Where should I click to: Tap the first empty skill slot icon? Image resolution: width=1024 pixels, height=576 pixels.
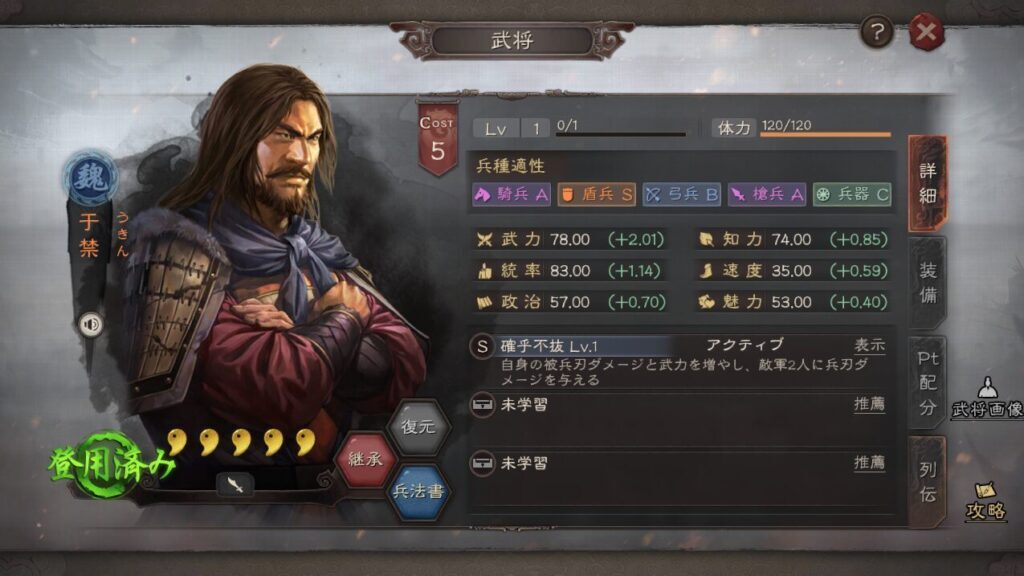(482, 405)
